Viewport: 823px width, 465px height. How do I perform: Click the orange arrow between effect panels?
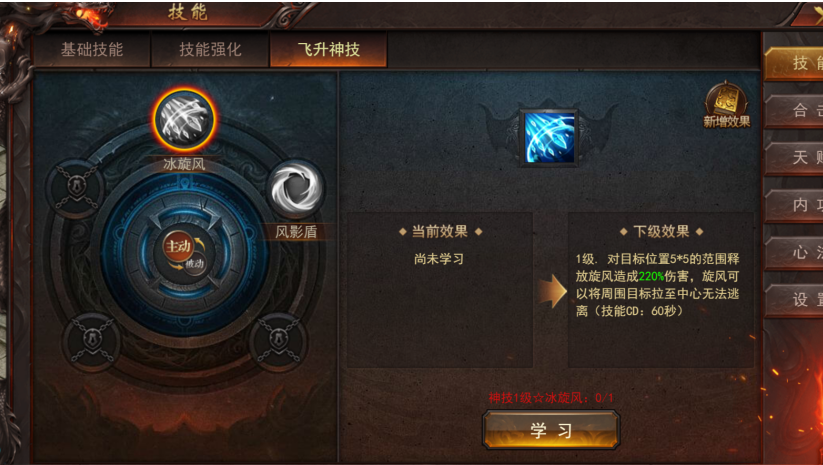pos(552,290)
